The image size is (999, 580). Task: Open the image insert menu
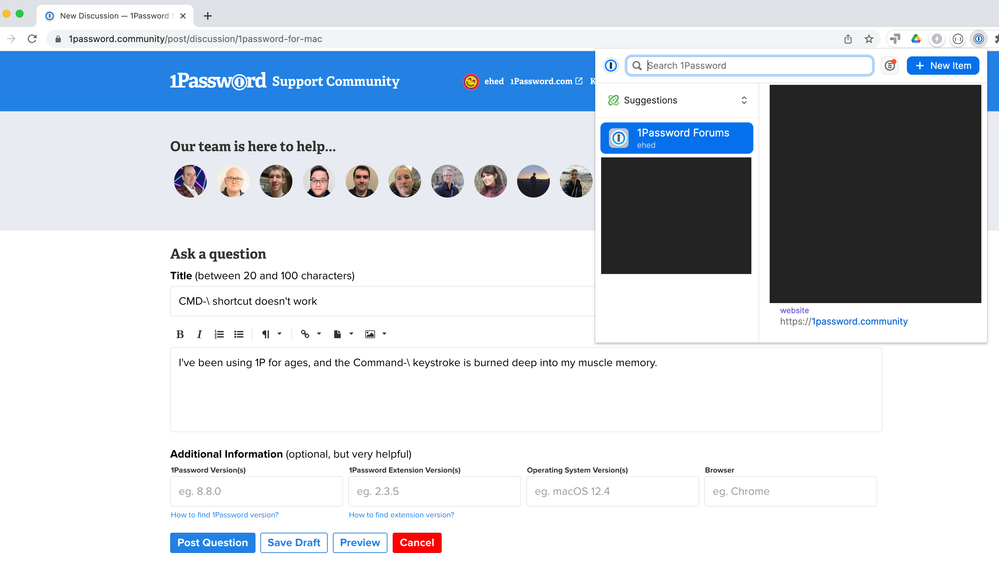pyautogui.click(x=375, y=334)
